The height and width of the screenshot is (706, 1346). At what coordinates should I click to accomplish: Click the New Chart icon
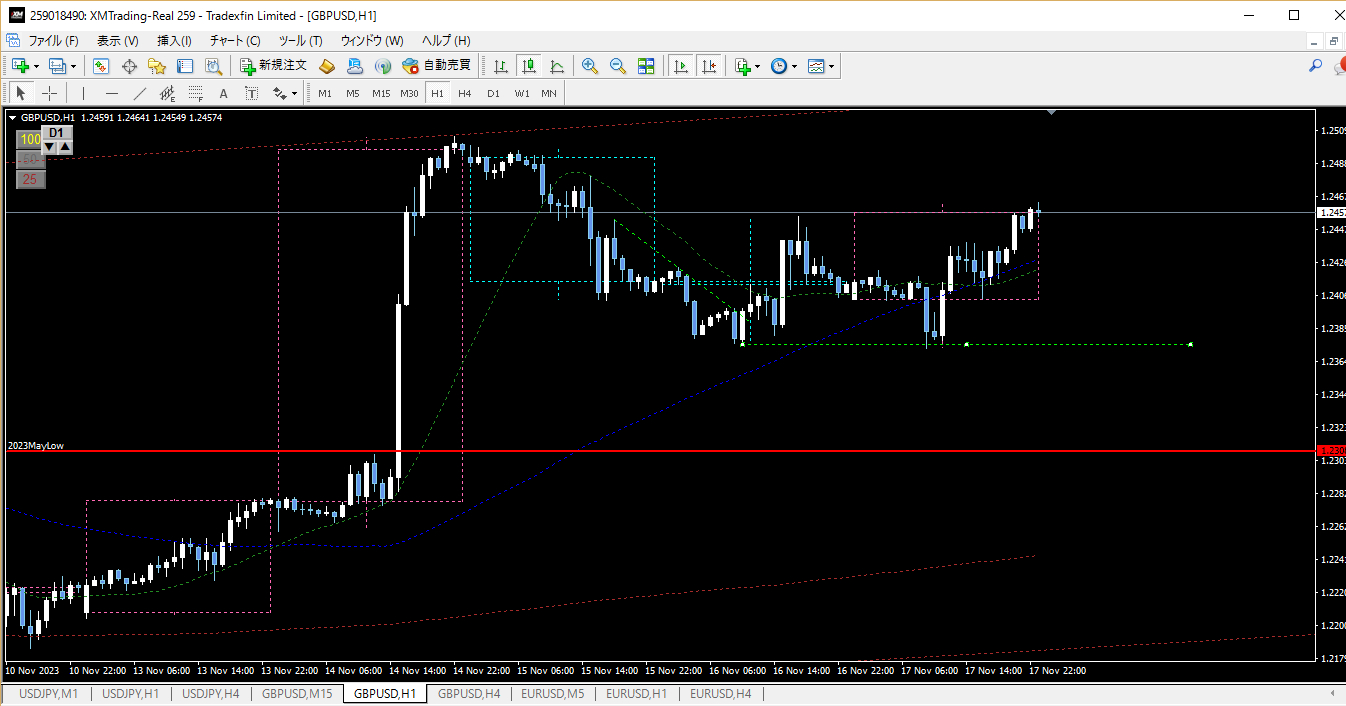(20, 66)
